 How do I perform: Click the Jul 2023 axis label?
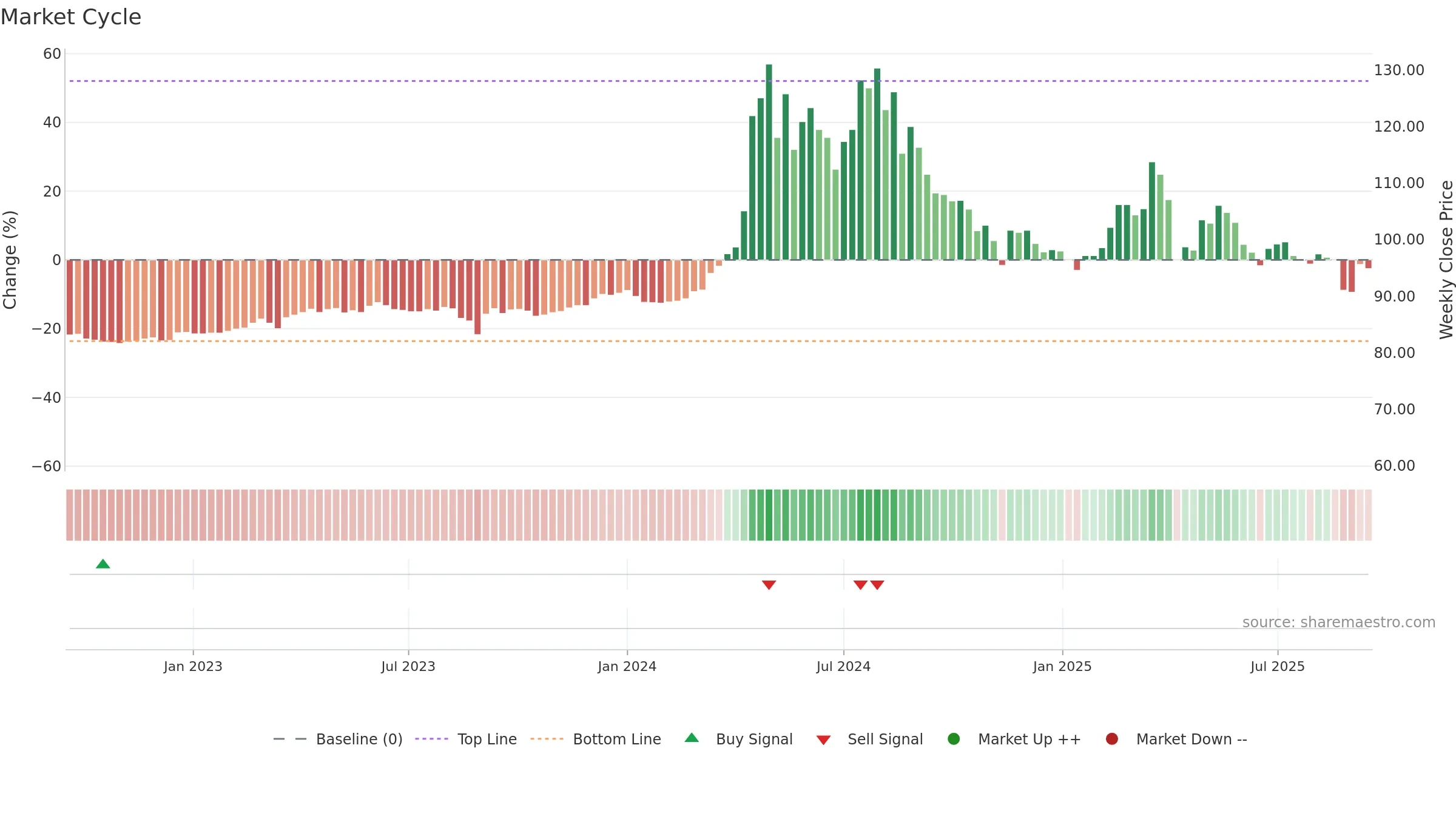tap(408, 667)
